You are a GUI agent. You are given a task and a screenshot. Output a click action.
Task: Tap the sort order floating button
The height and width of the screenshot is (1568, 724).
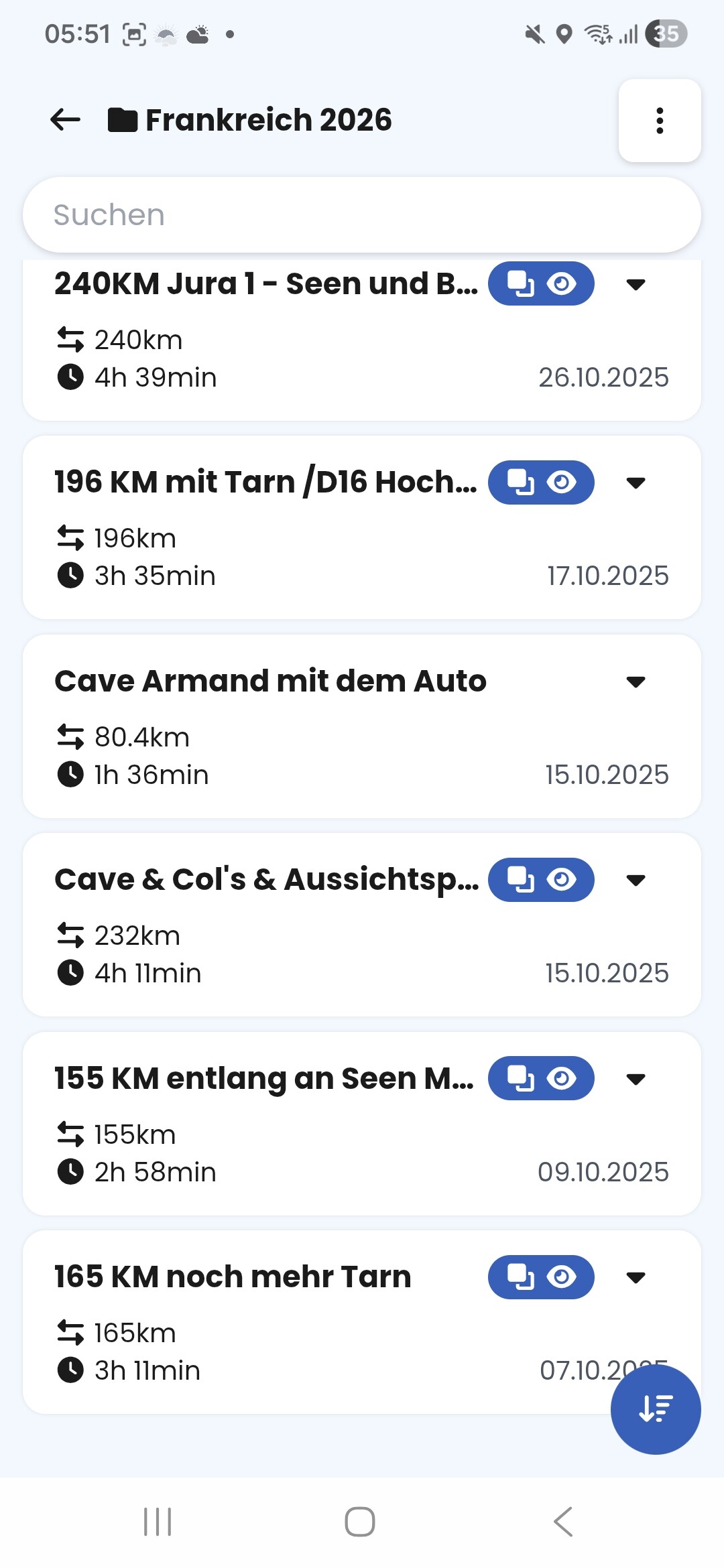(655, 1409)
